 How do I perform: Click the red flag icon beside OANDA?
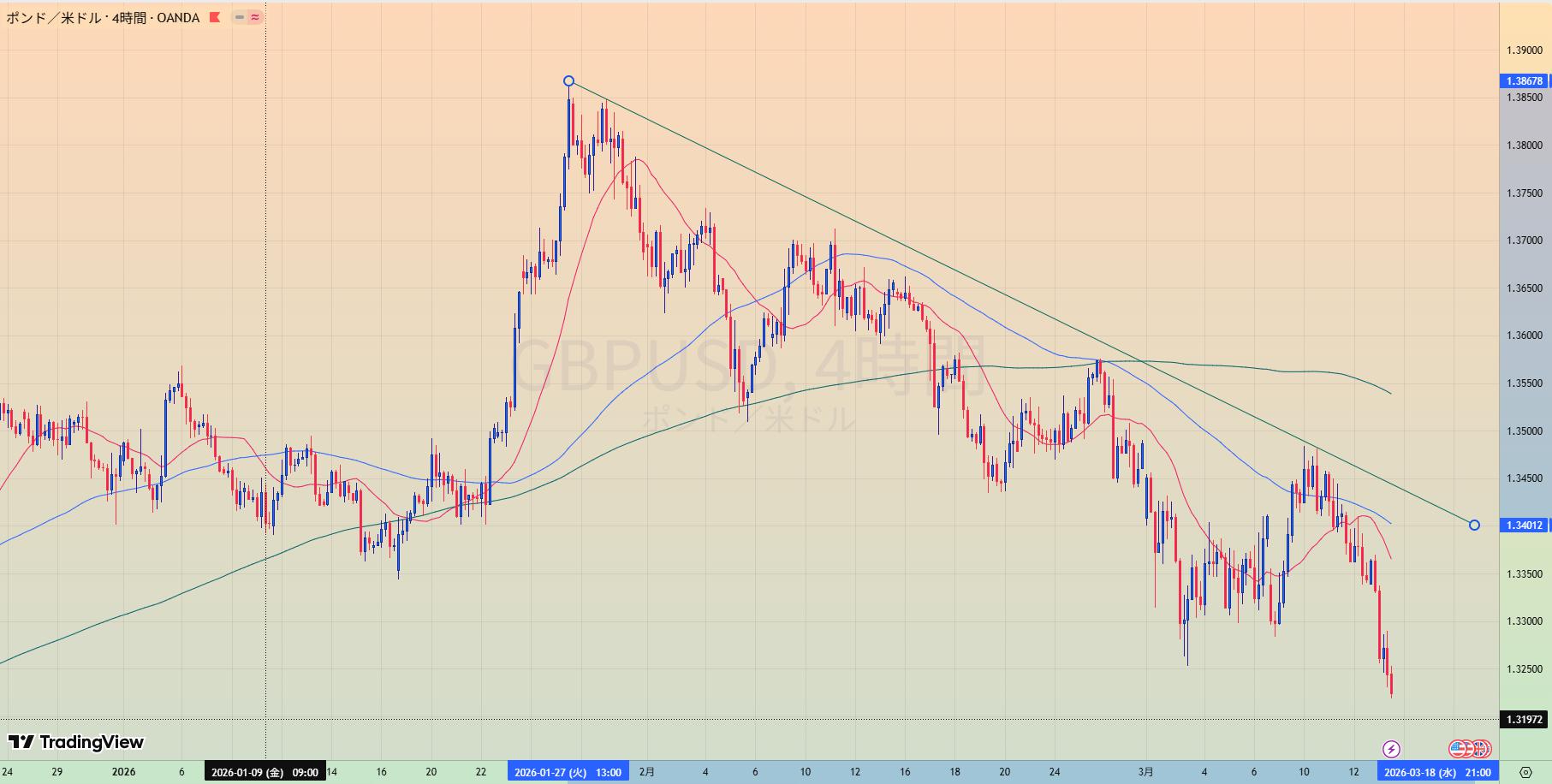[x=214, y=17]
